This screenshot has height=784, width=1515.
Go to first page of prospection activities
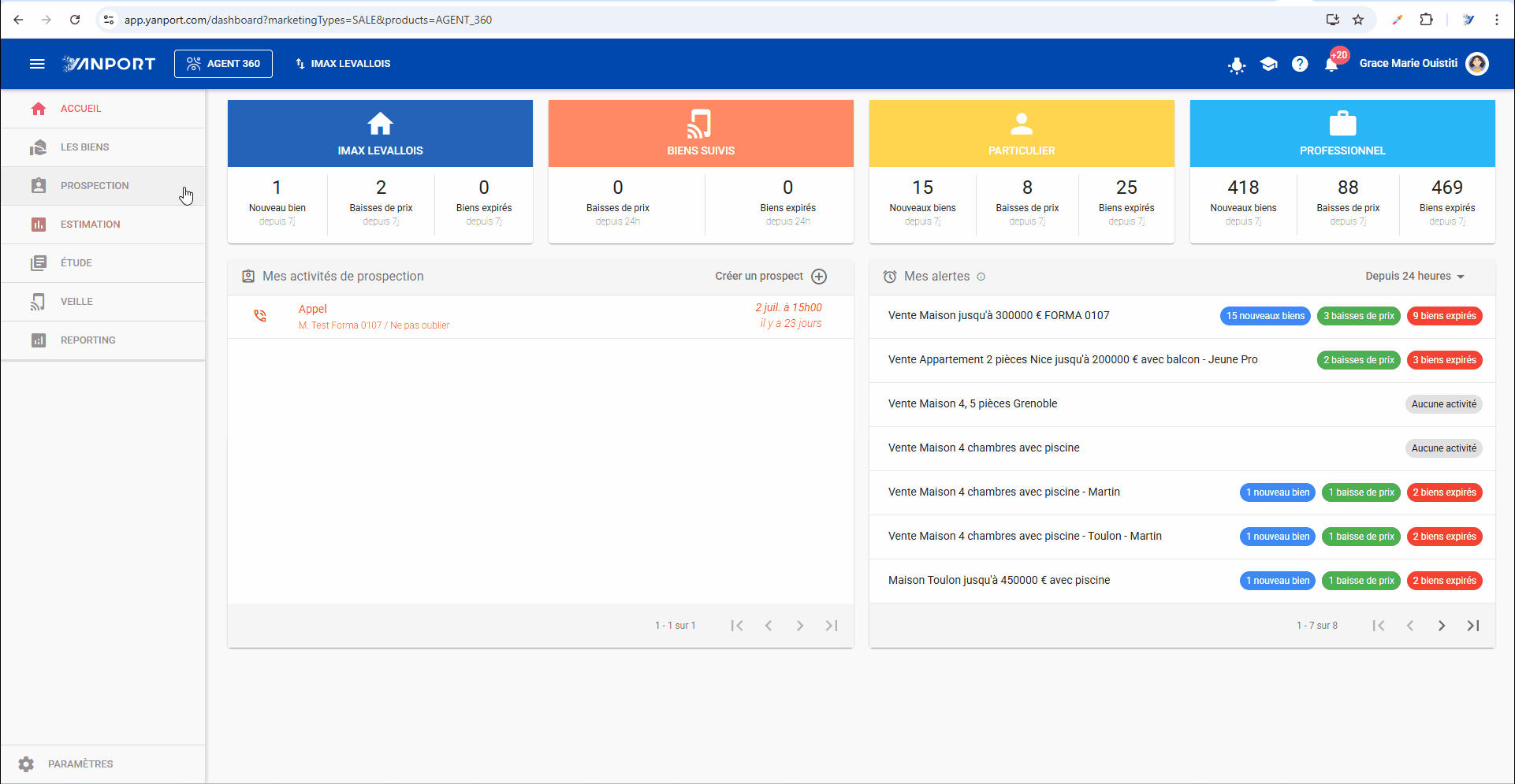click(737, 626)
